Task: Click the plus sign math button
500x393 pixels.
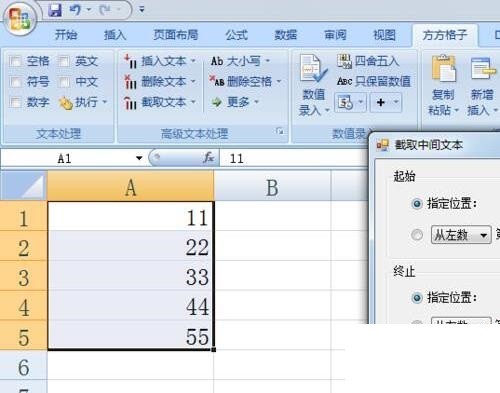Action: (381, 102)
